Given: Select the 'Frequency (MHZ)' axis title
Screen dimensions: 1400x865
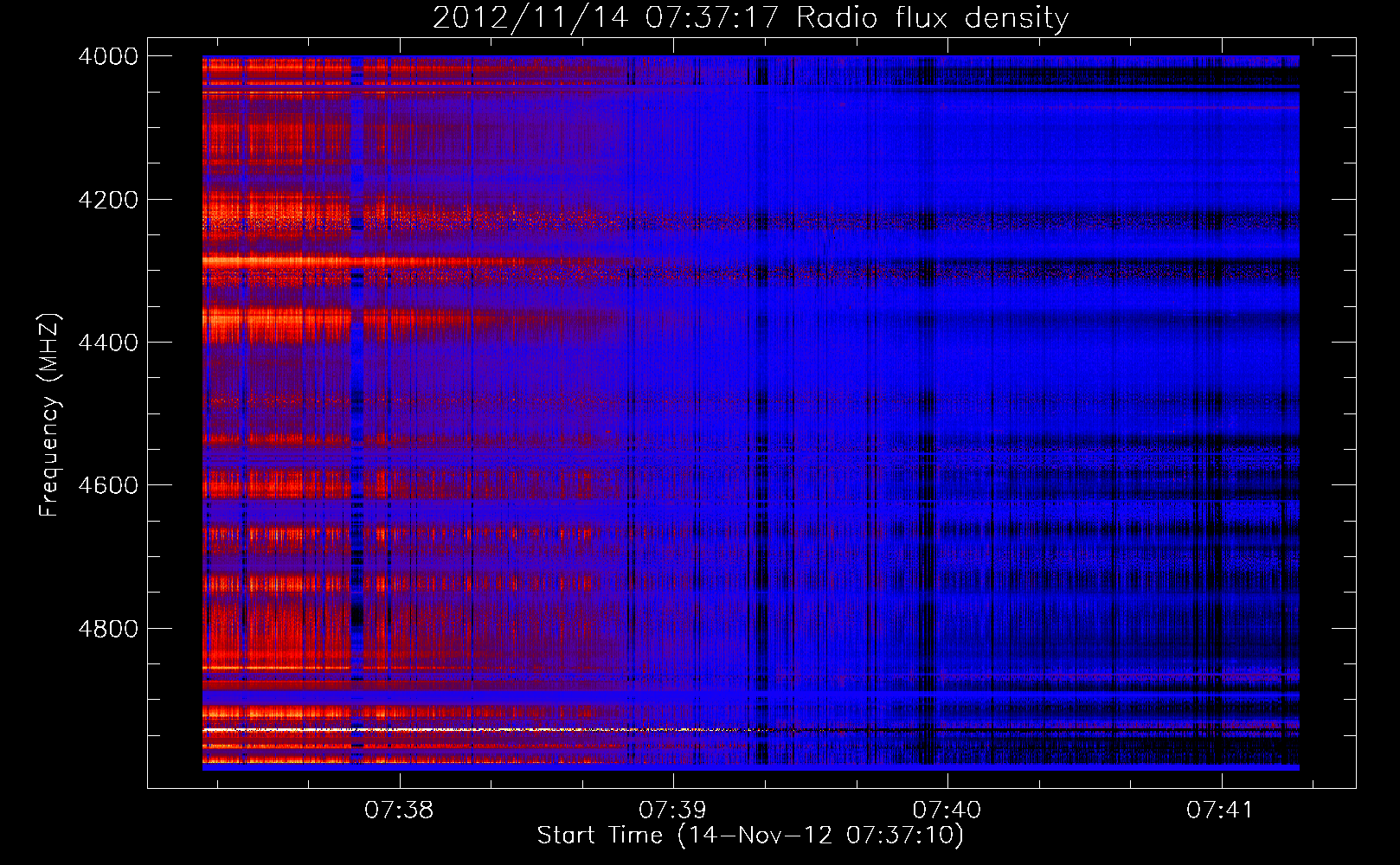Looking at the screenshot, I should [x=50, y=414].
